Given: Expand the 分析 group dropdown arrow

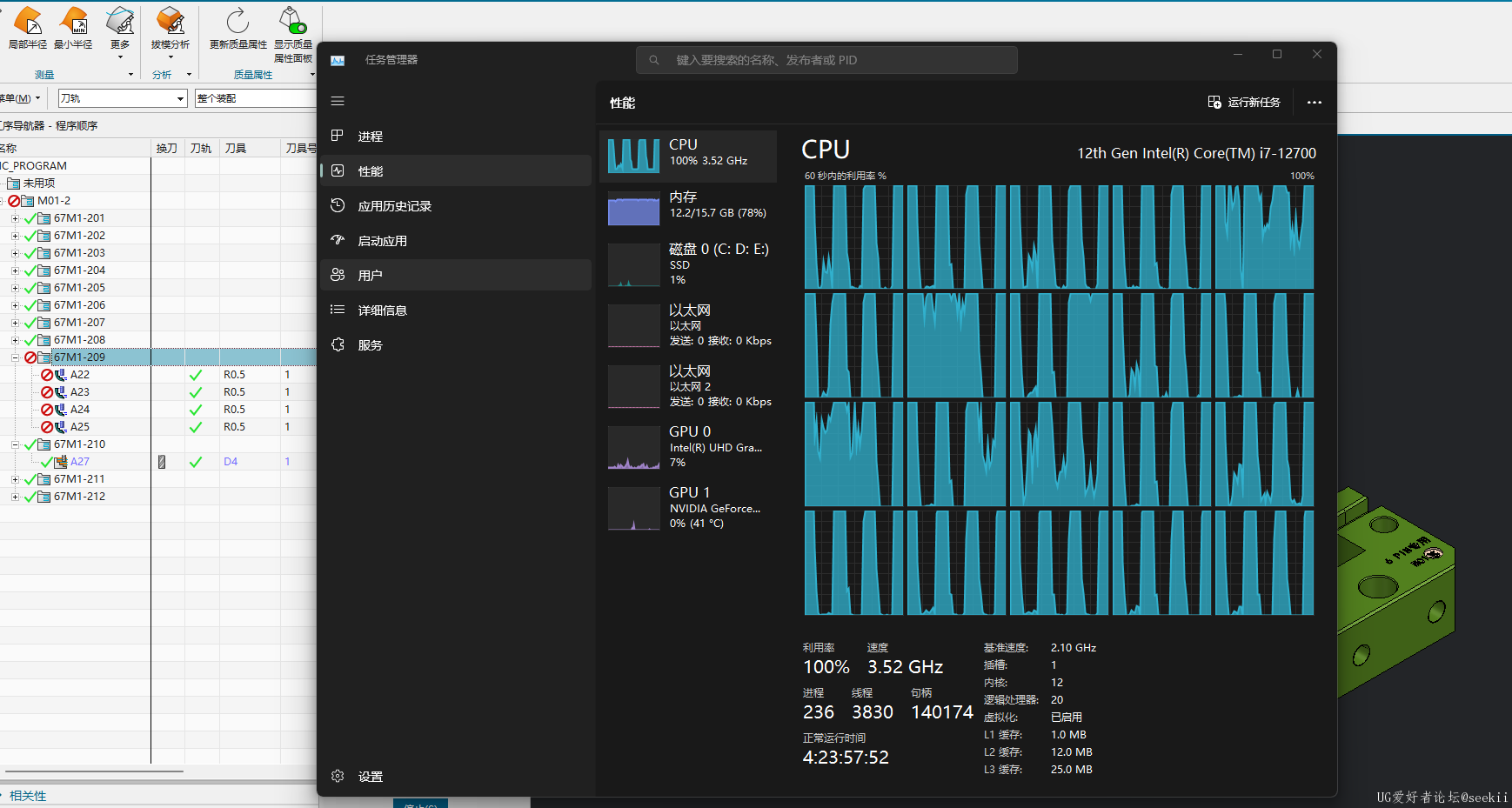Looking at the screenshot, I should 190,75.
